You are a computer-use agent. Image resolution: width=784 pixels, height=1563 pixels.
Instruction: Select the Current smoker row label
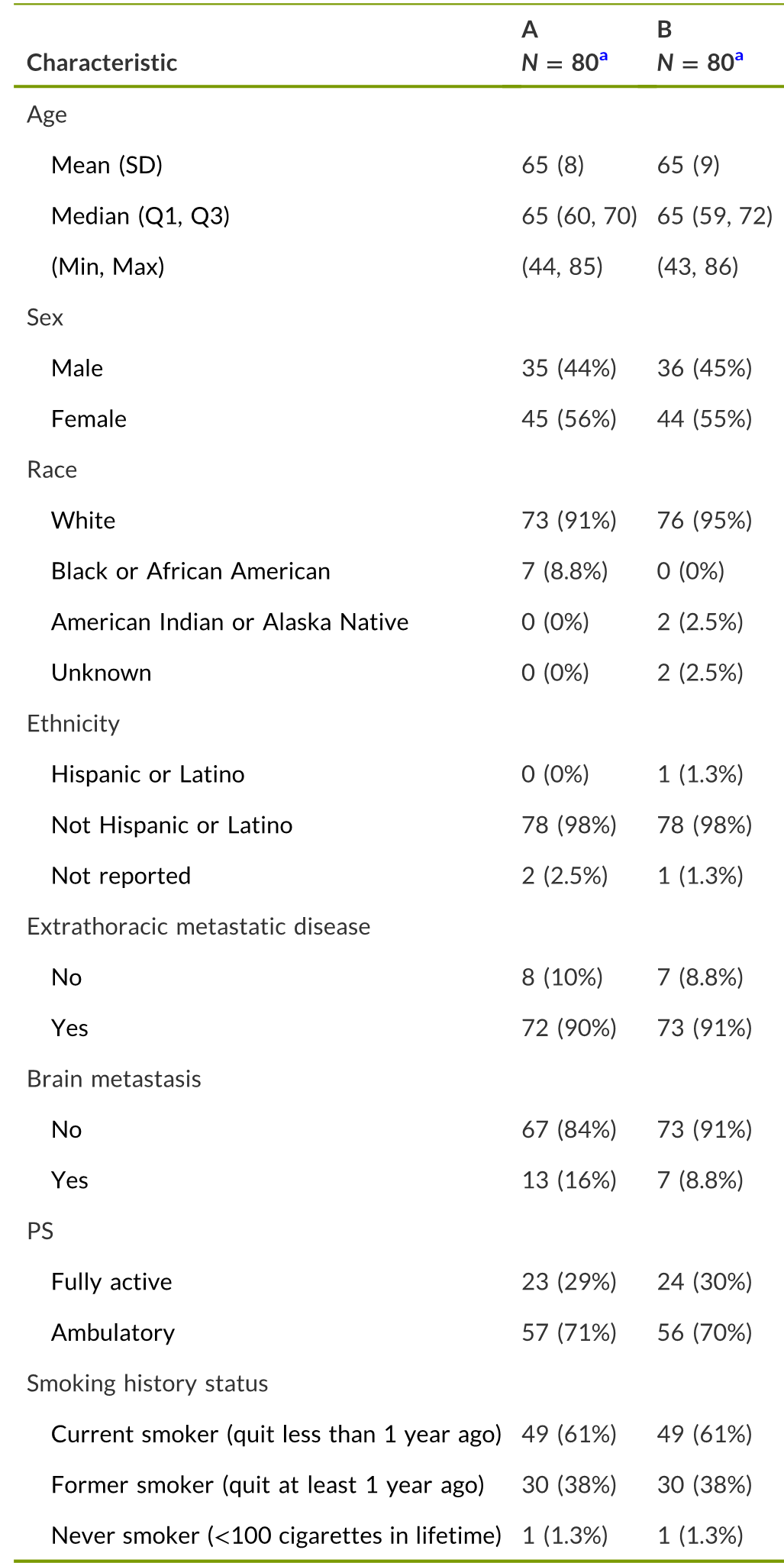click(276, 1435)
